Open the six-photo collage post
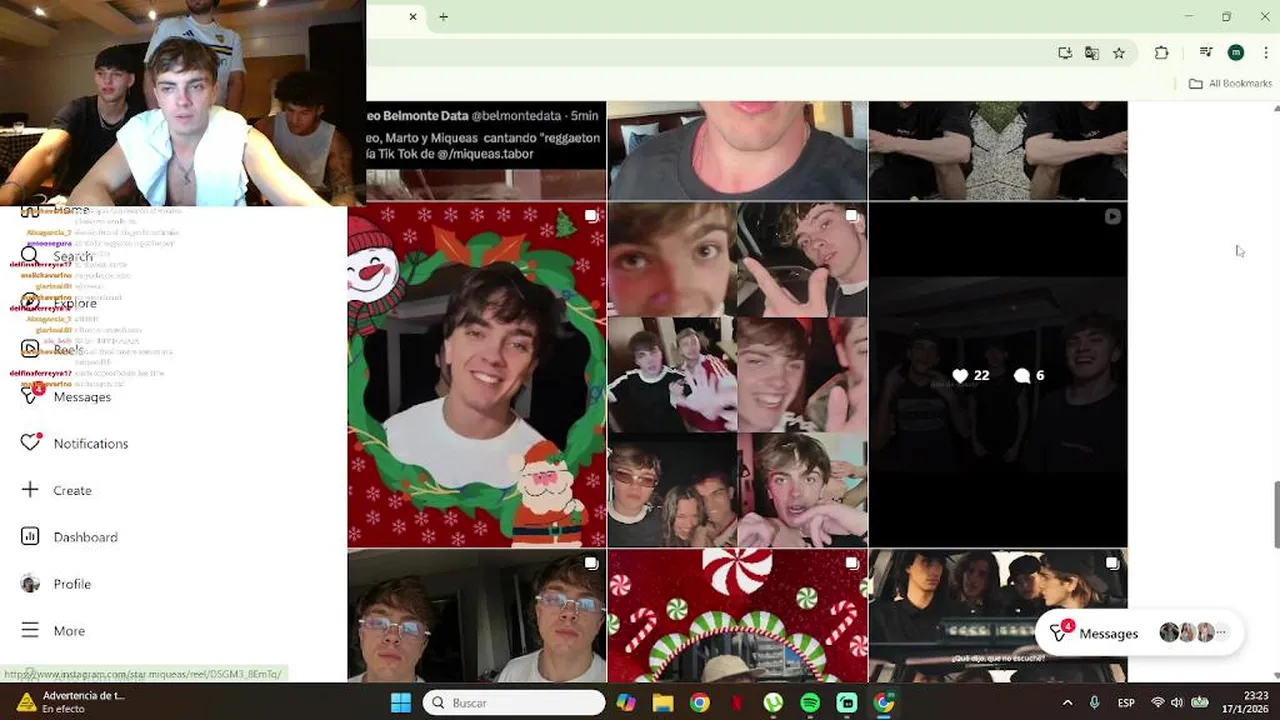Image resolution: width=1280 pixels, height=720 pixels. (x=738, y=375)
